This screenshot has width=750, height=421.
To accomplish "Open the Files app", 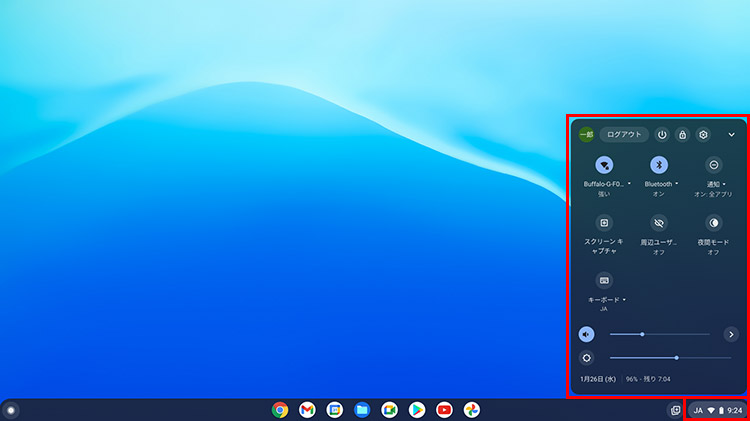I will [x=362, y=409].
